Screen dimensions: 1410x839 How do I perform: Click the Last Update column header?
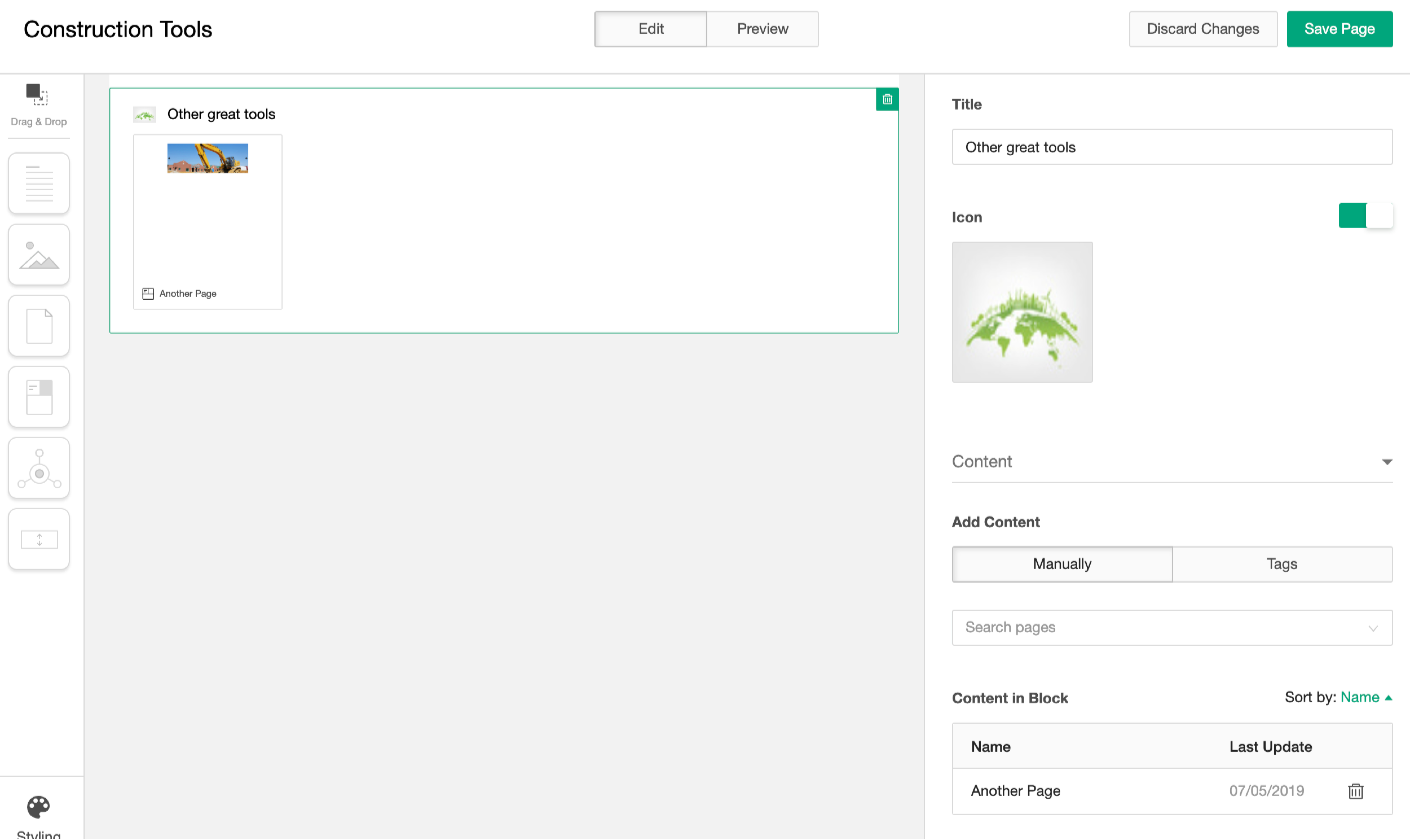[x=1270, y=747]
